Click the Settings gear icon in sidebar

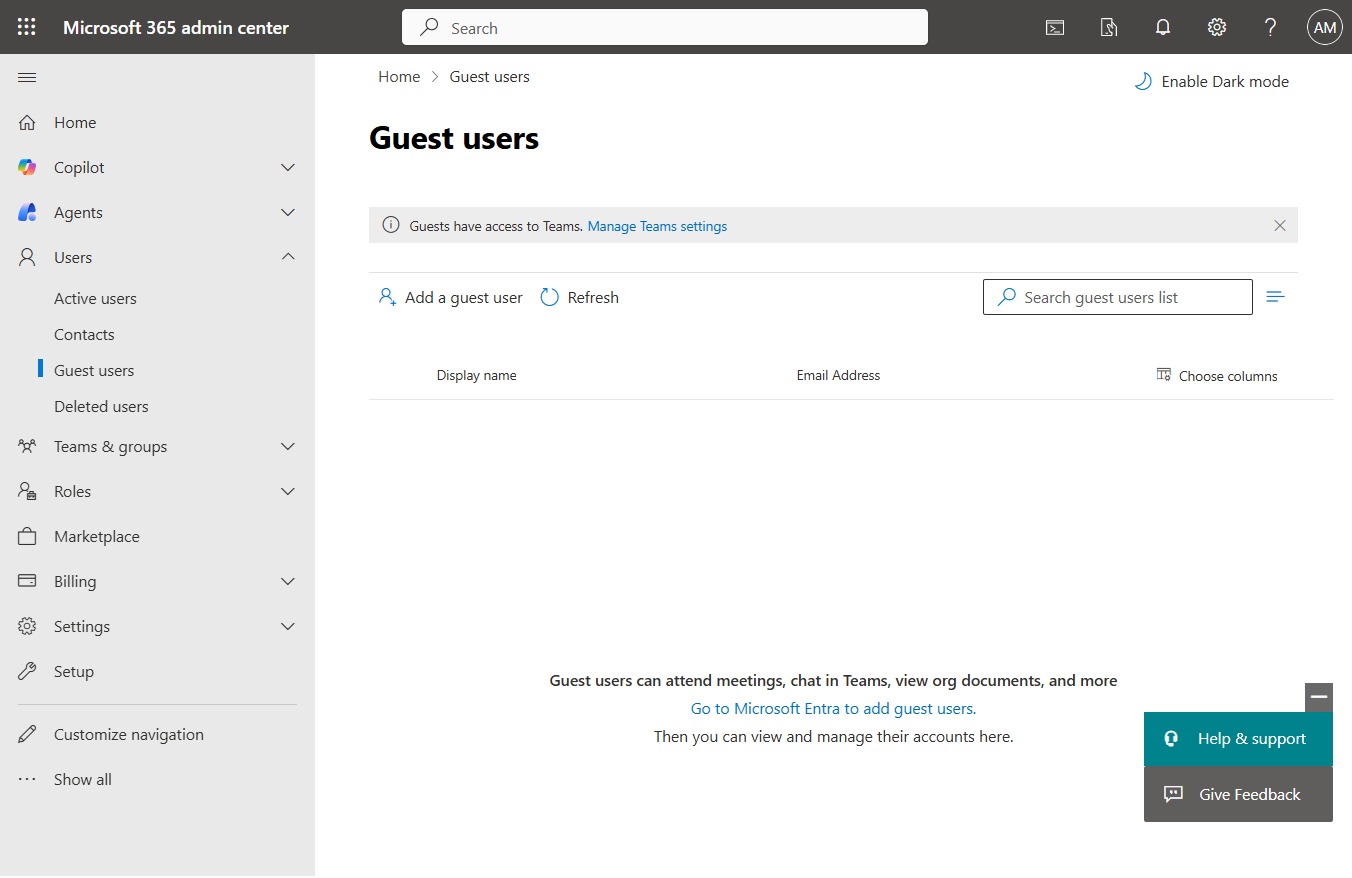pyautogui.click(x=27, y=627)
